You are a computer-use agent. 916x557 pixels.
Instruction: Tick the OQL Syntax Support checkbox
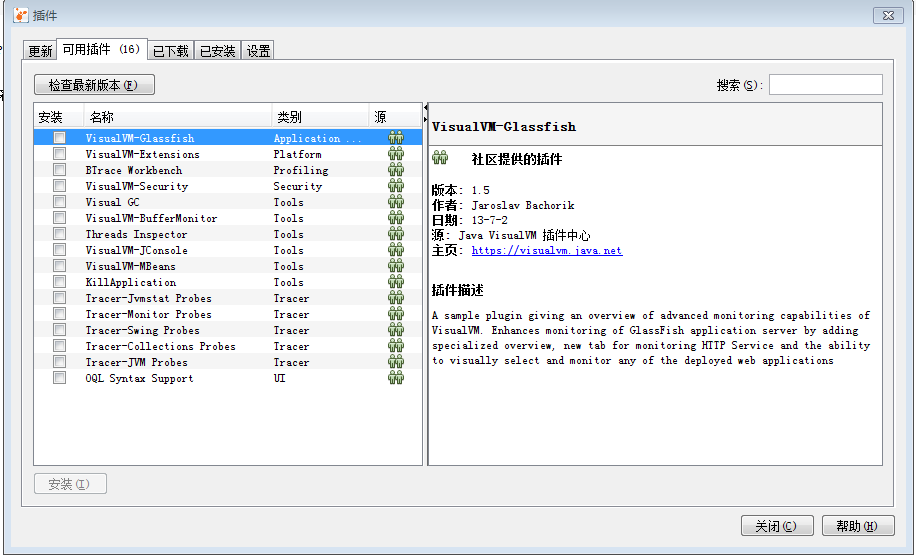point(60,378)
